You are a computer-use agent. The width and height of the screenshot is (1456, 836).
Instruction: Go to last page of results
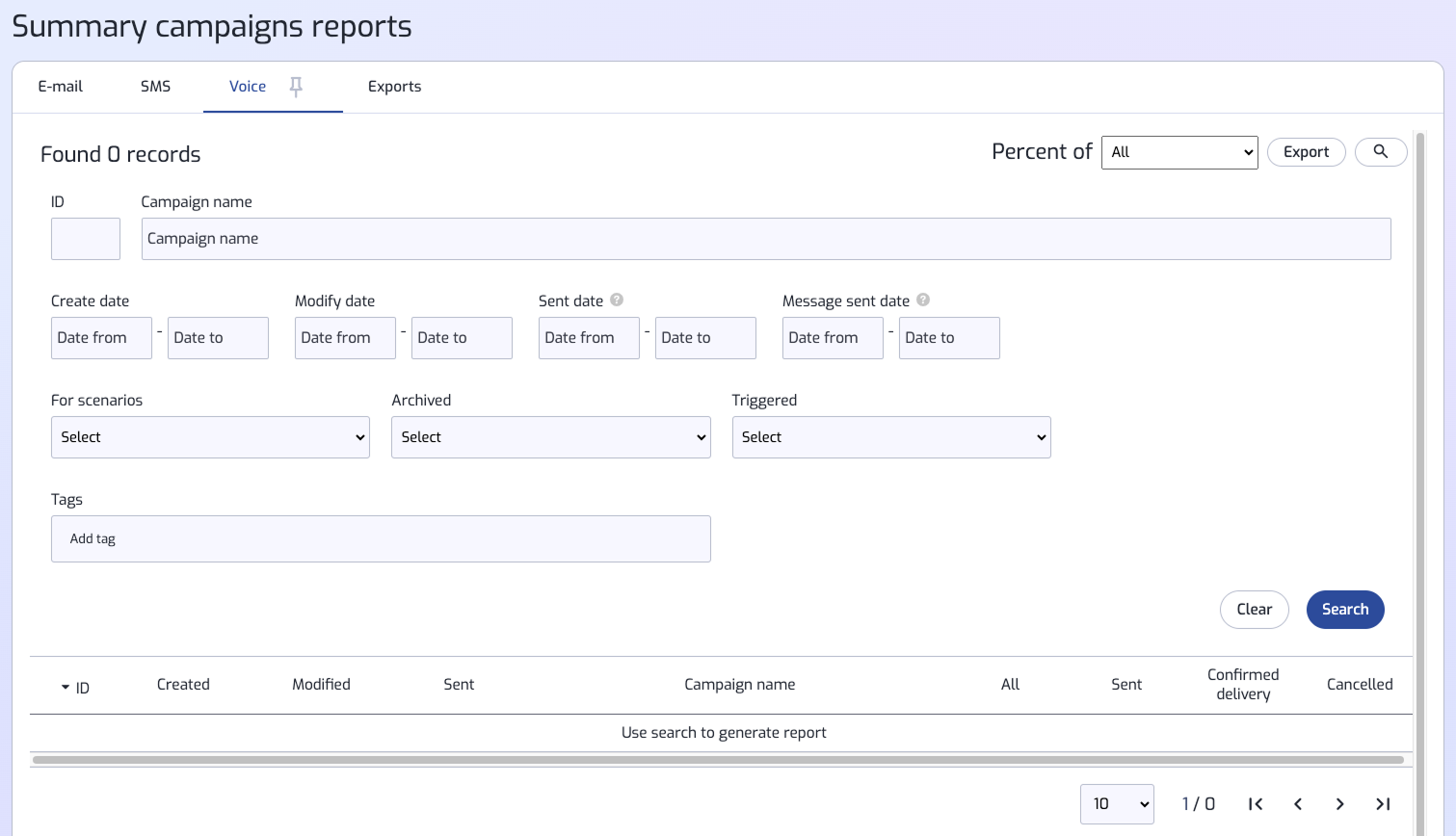(1383, 804)
